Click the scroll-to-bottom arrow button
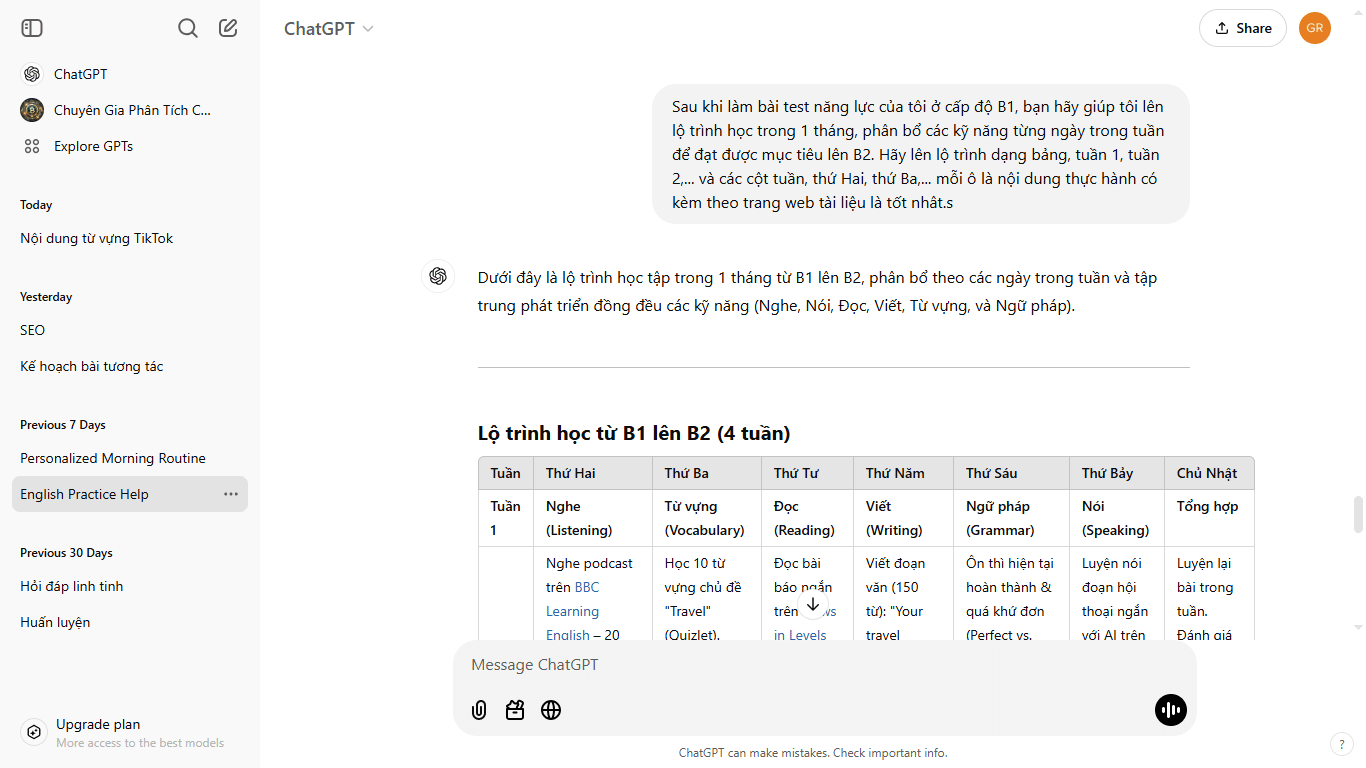This screenshot has width=1366, height=768. 813,604
